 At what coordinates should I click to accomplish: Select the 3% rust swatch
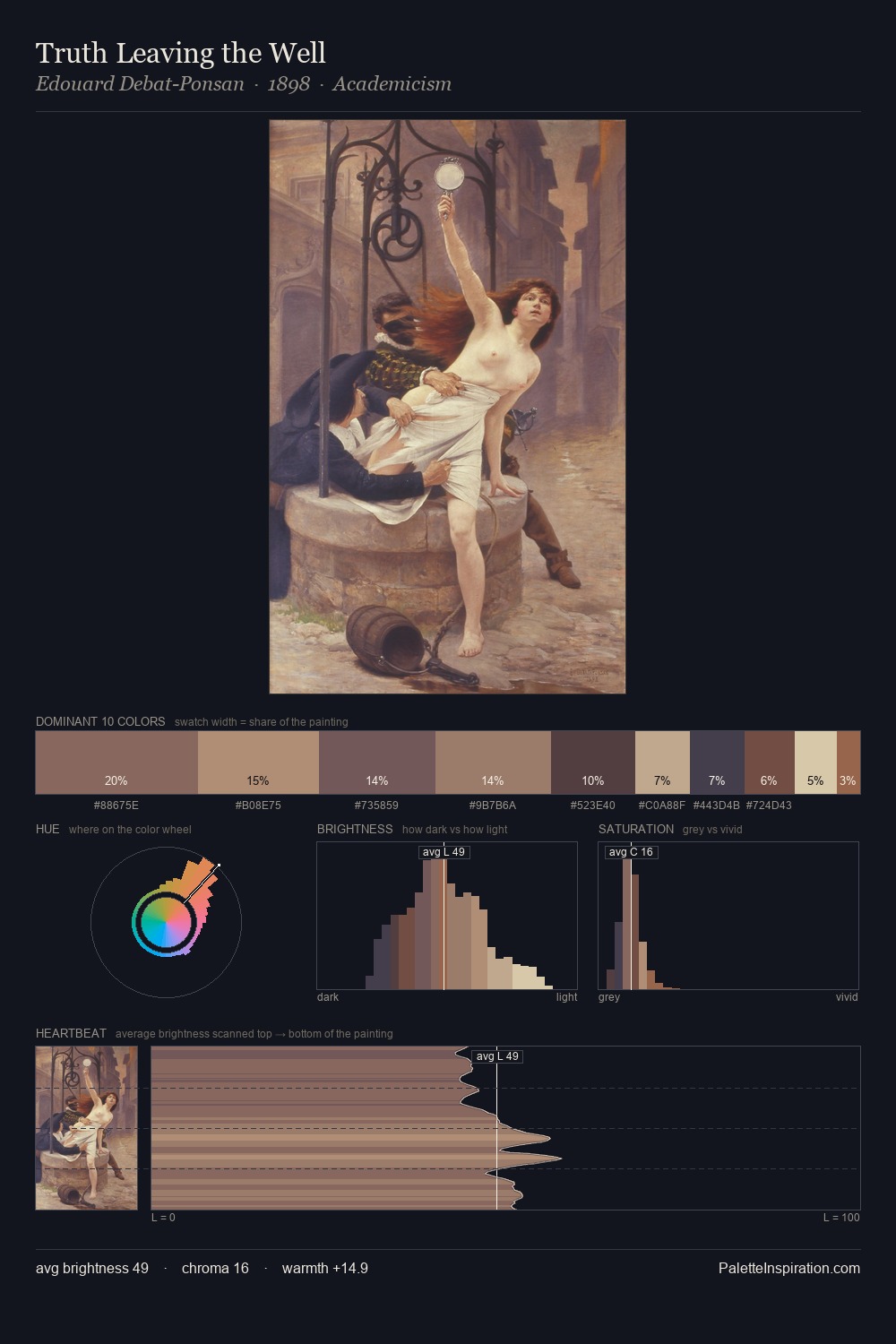tap(849, 762)
